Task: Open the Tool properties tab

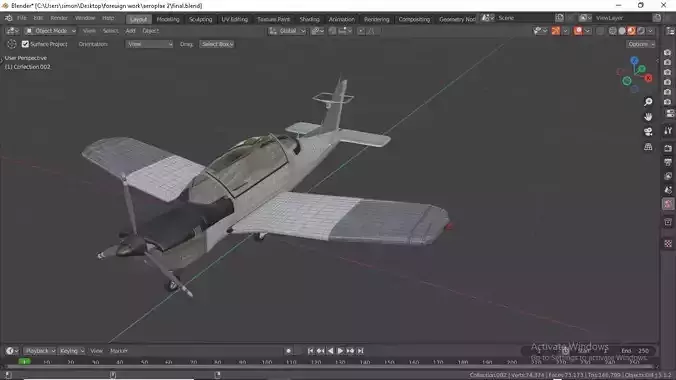Action: [668, 131]
